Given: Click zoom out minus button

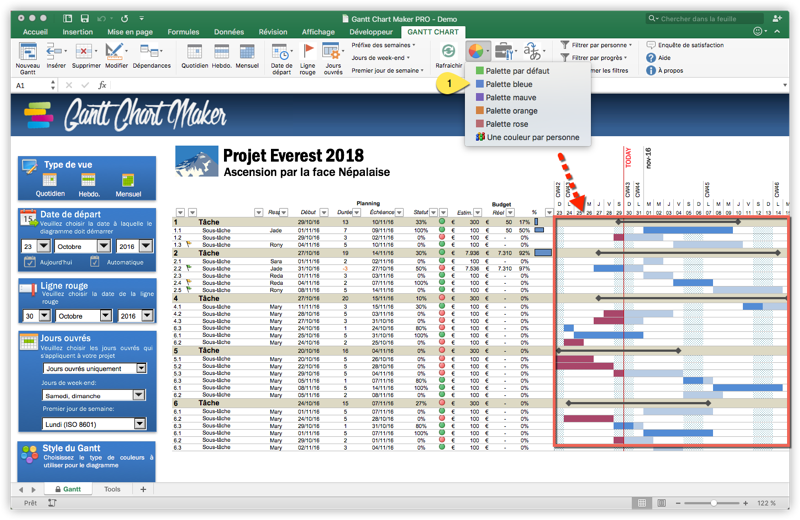Looking at the screenshot, I should [x=678, y=503].
